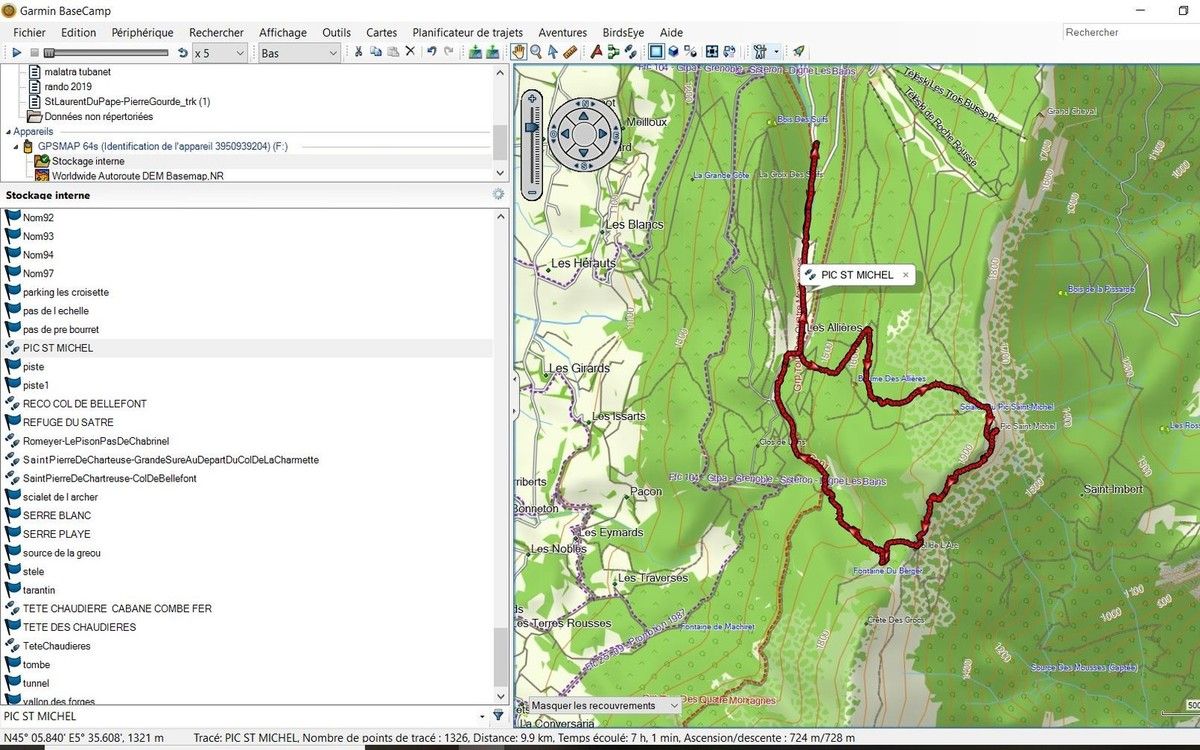The image size is (1200, 750).
Task: Open the BirdsEye menu
Action: (623, 32)
